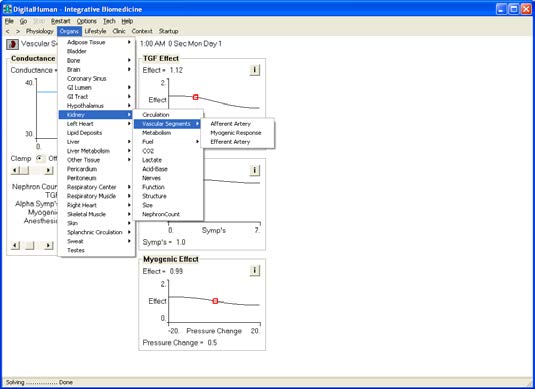Expand the GI Tract submenu
This screenshot has width=535, height=389.
coord(97,97)
